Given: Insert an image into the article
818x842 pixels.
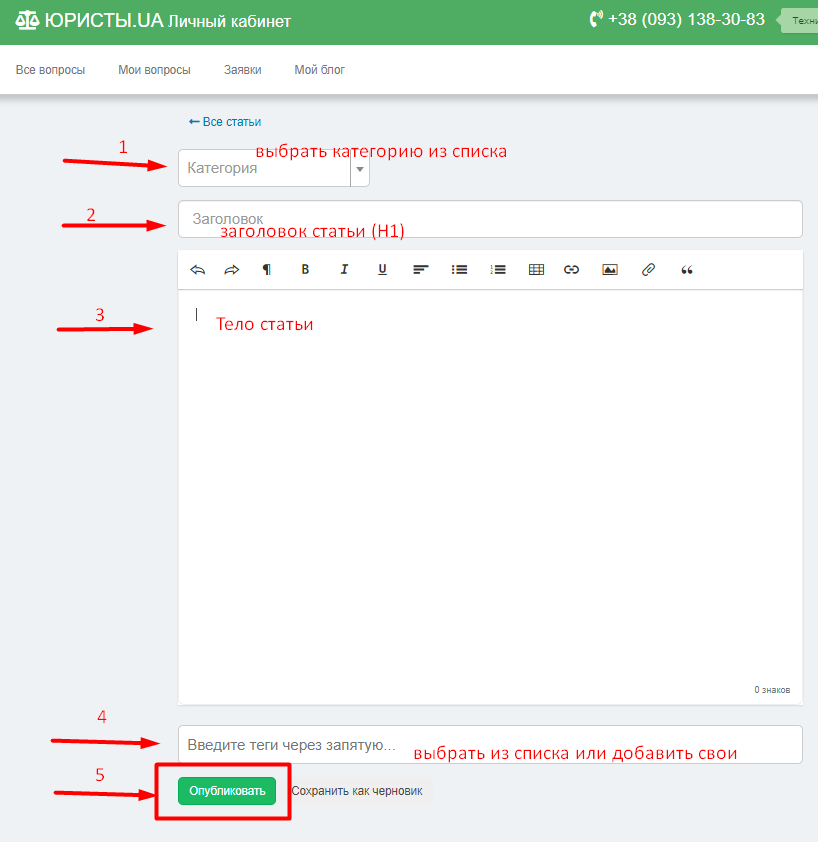Looking at the screenshot, I should click(610, 270).
